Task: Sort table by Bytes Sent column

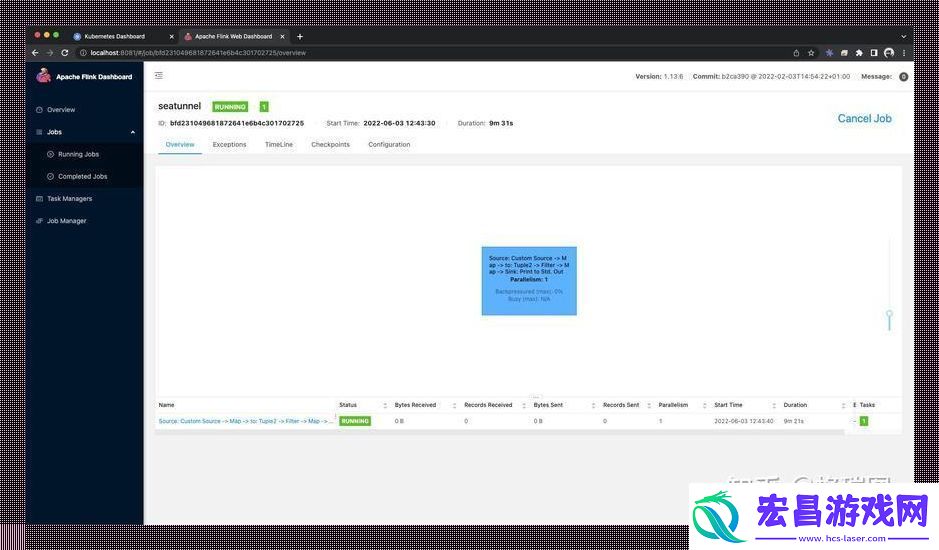Action: pos(593,405)
